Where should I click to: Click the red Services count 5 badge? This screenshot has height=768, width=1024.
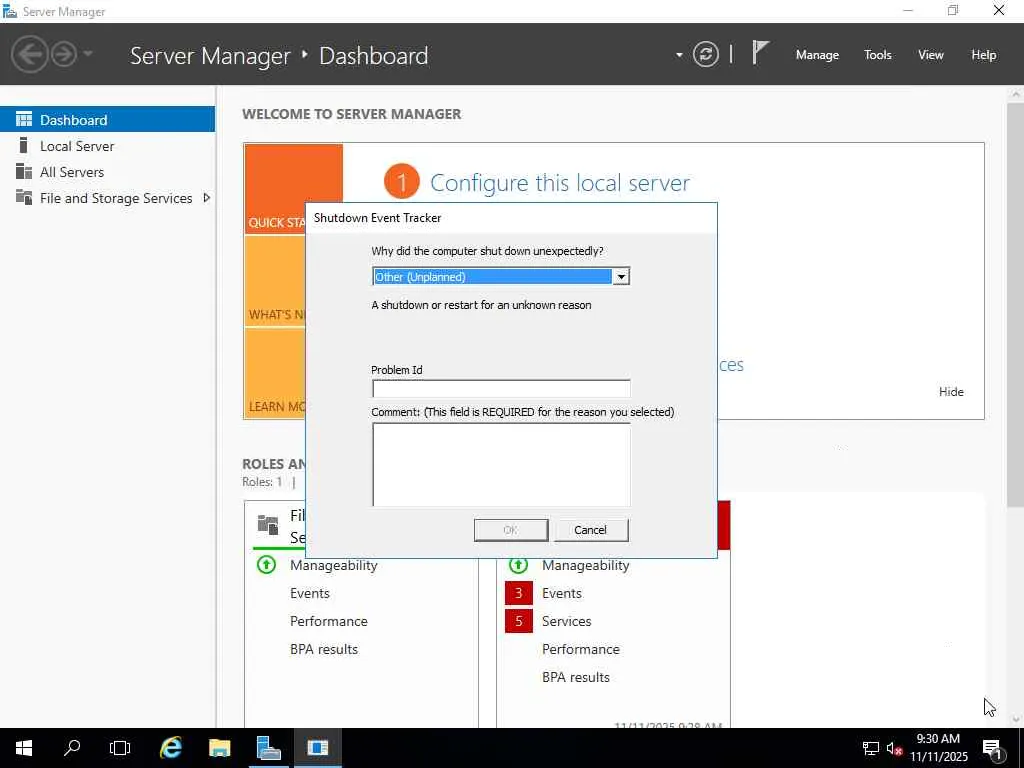519,621
